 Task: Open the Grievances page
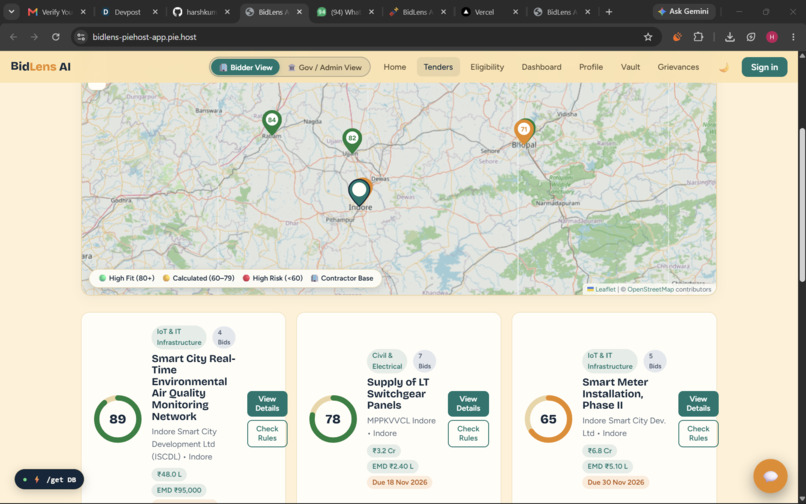click(678, 67)
